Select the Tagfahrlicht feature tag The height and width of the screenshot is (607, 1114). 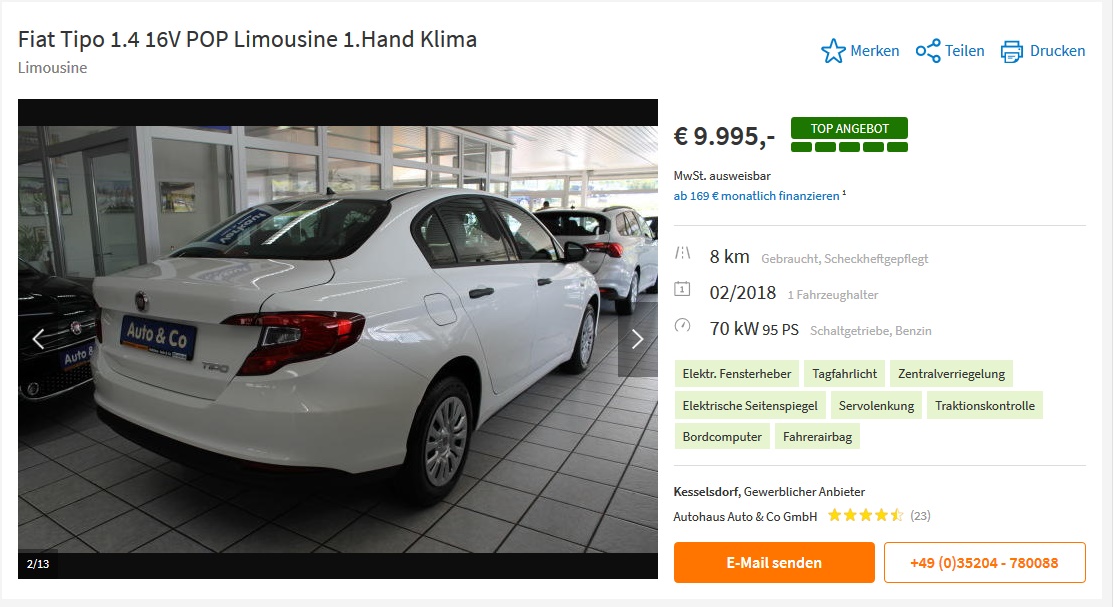[844, 374]
